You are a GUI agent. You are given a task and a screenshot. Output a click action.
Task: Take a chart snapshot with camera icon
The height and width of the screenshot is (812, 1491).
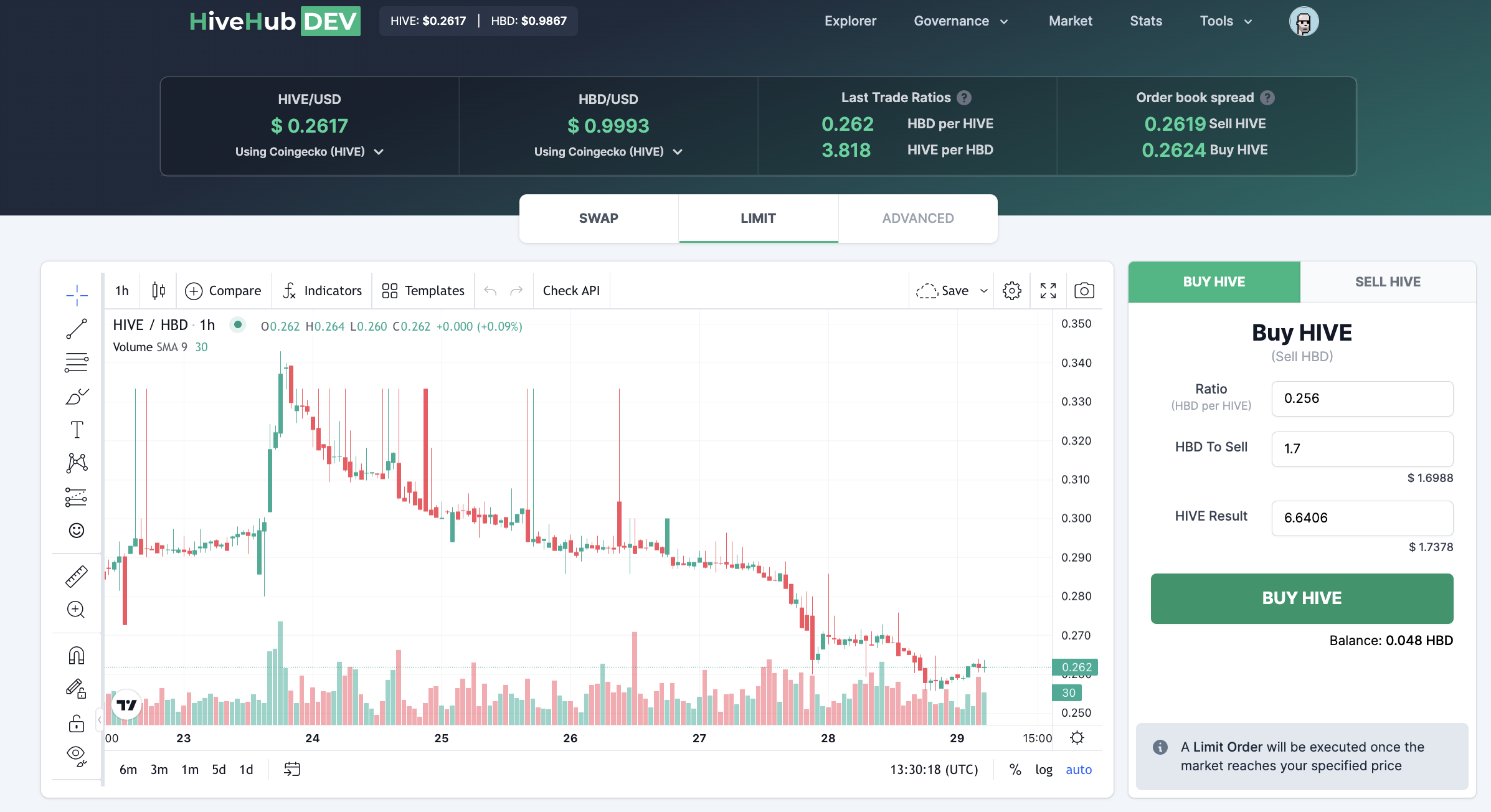coord(1084,291)
